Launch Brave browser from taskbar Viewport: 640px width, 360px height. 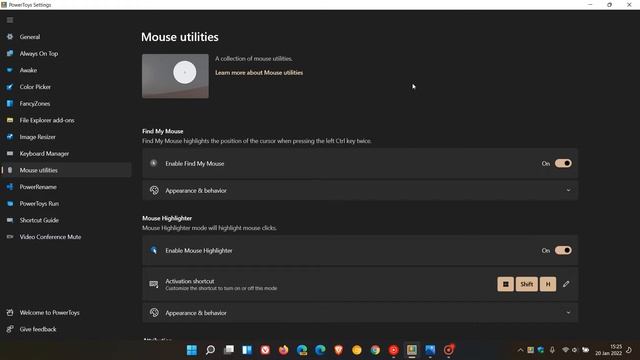coord(338,350)
